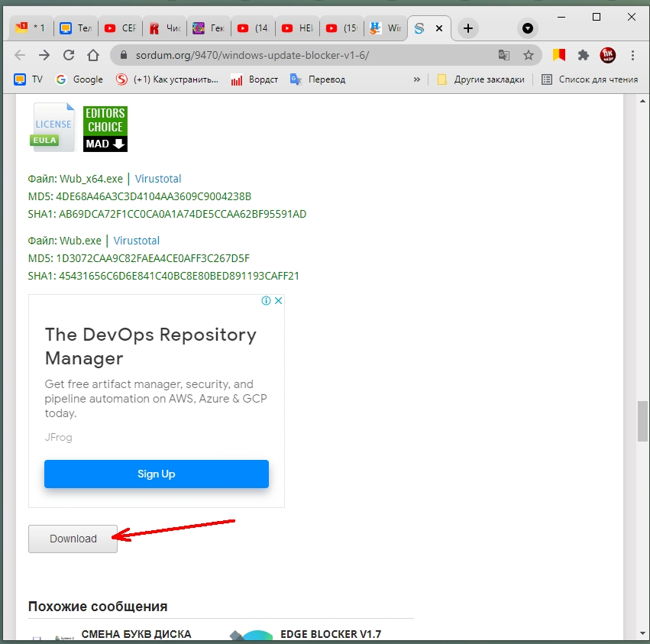The image size is (650, 644).
Task: Open Virustotal link for Wub_x64.exe
Action: point(158,179)
